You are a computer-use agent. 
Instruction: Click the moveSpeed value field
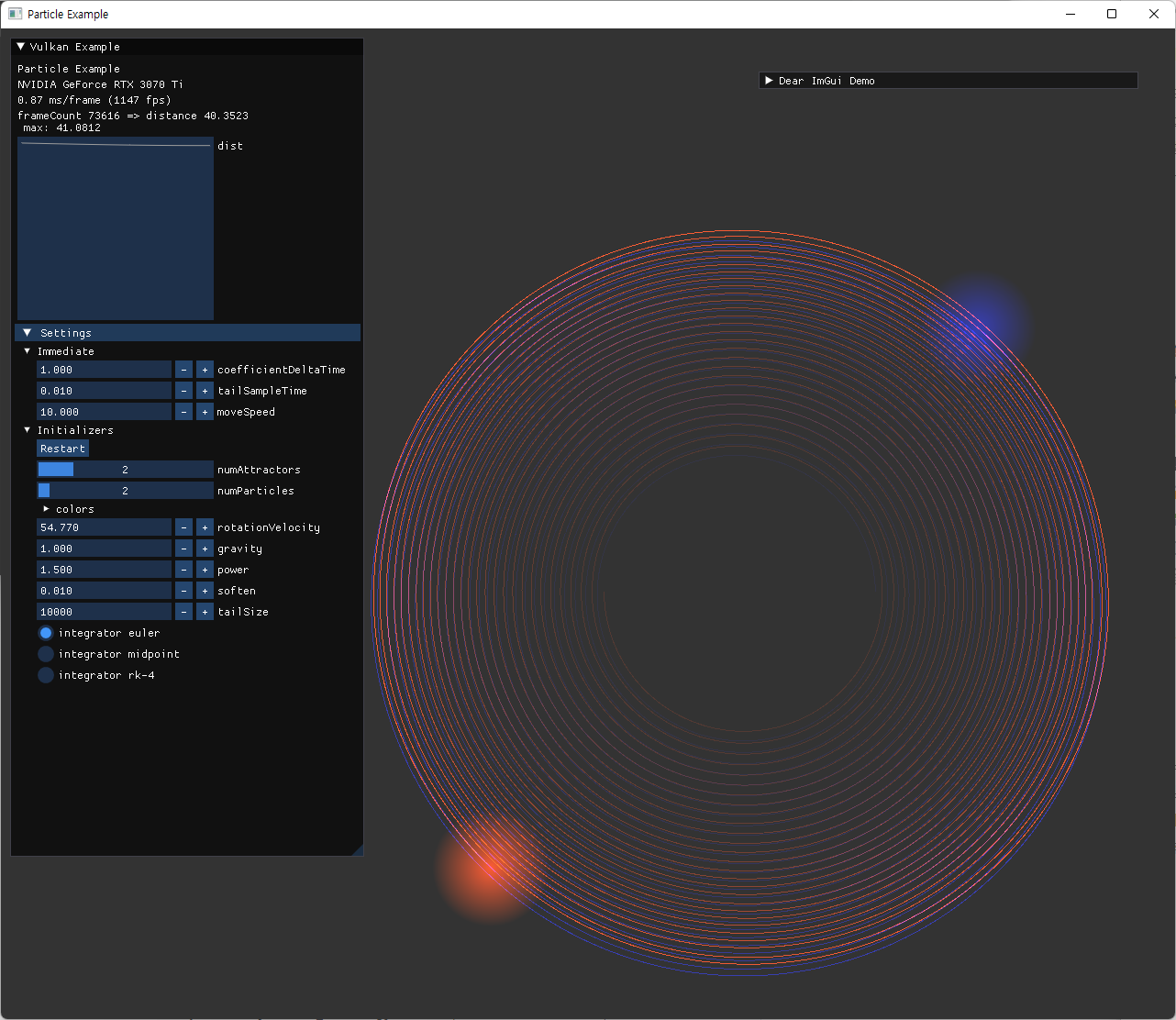[104, 412]
